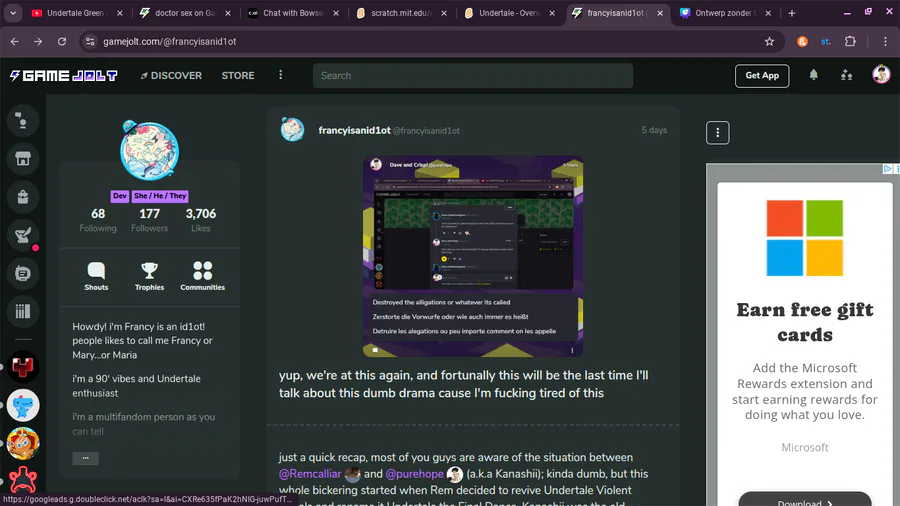Open a new browser tab
The height and width of the screenshot is (506, 900).
[792, 13]
